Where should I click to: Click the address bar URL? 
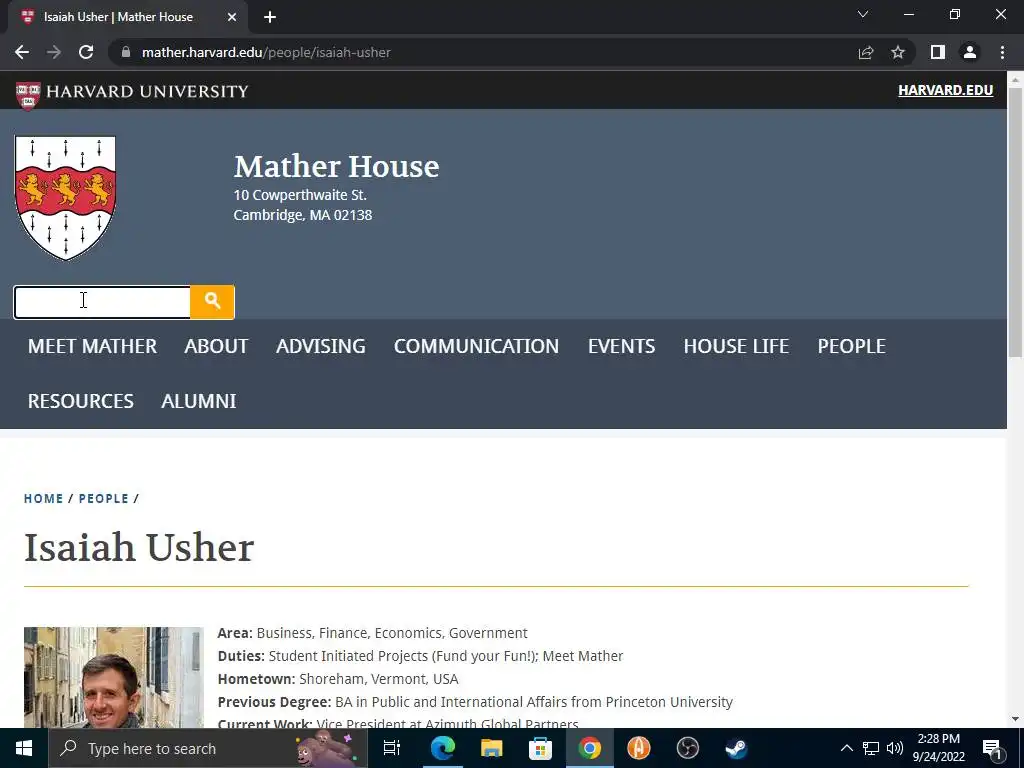pos(266,52)
